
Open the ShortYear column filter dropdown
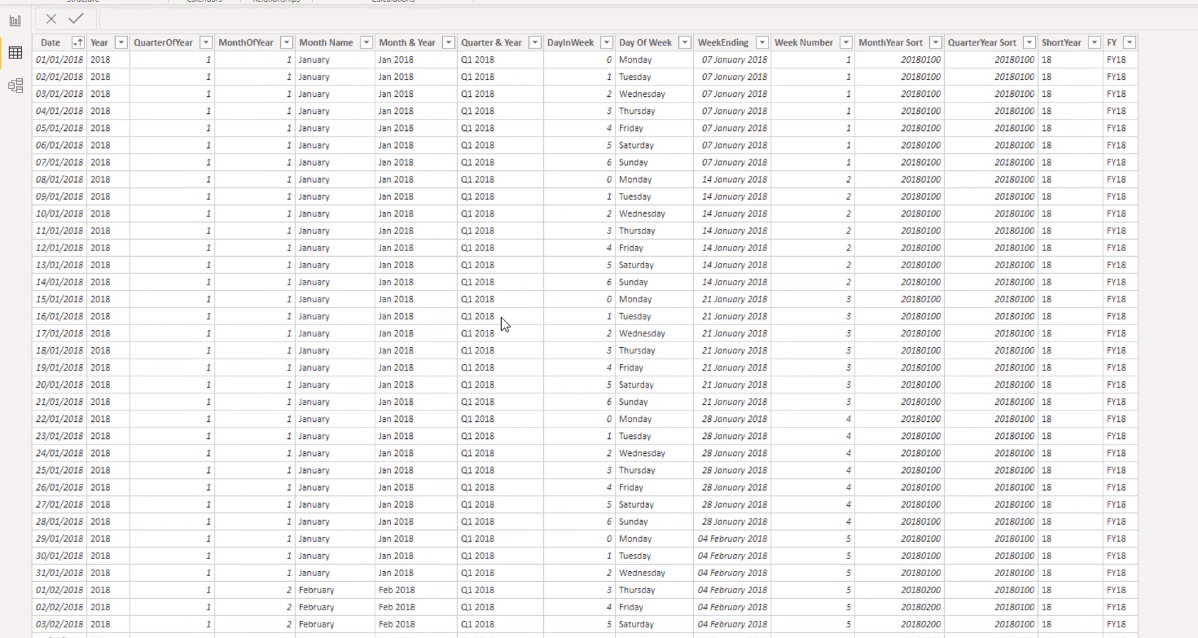1094,43
